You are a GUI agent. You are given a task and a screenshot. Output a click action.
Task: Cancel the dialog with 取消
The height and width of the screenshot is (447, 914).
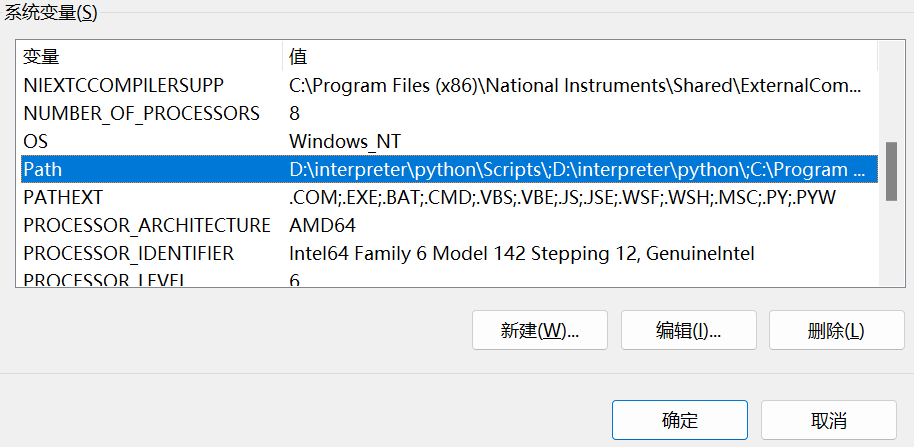[829, 419]
